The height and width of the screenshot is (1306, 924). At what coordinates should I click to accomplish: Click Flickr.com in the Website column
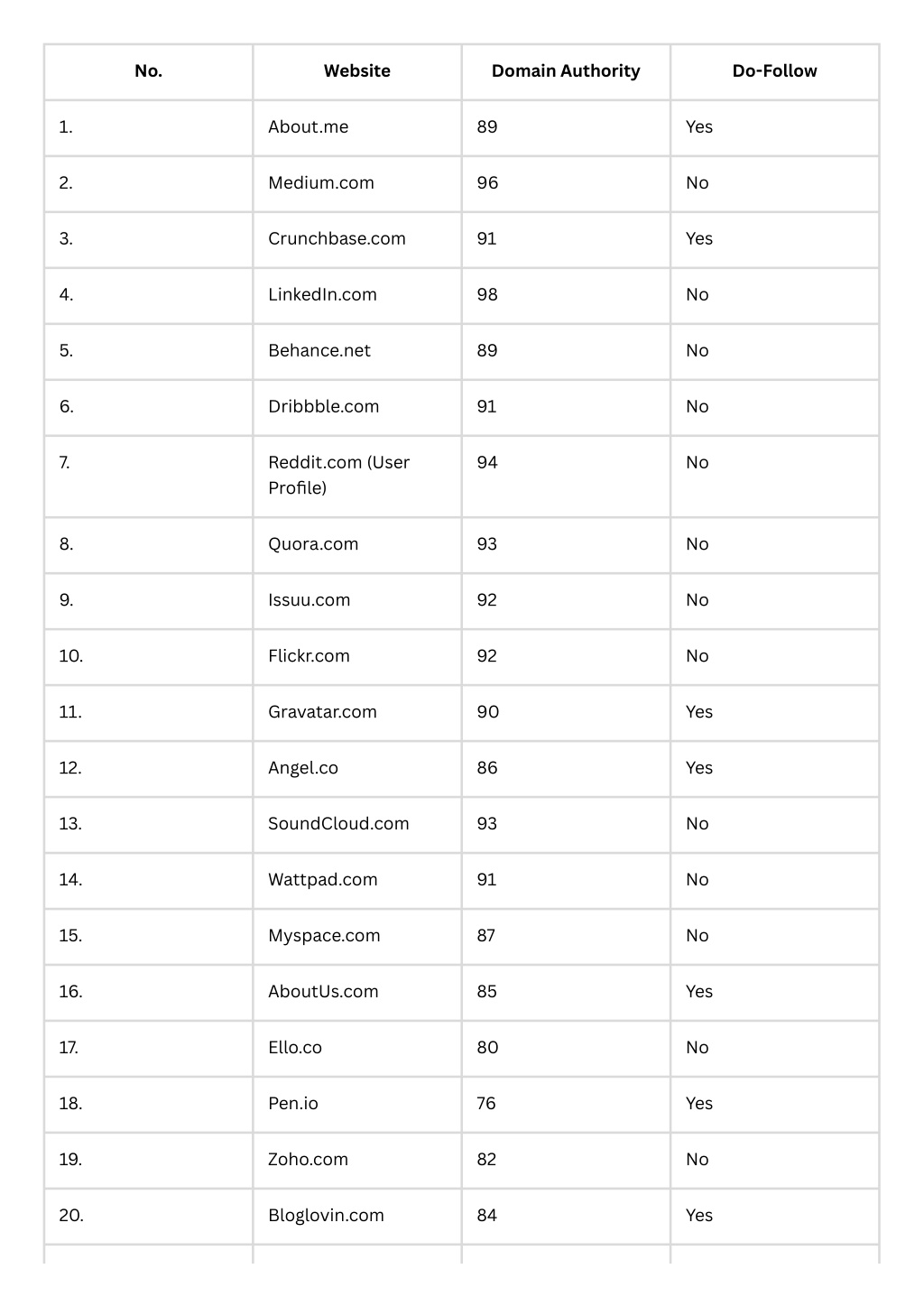click(x=309, y=656)
